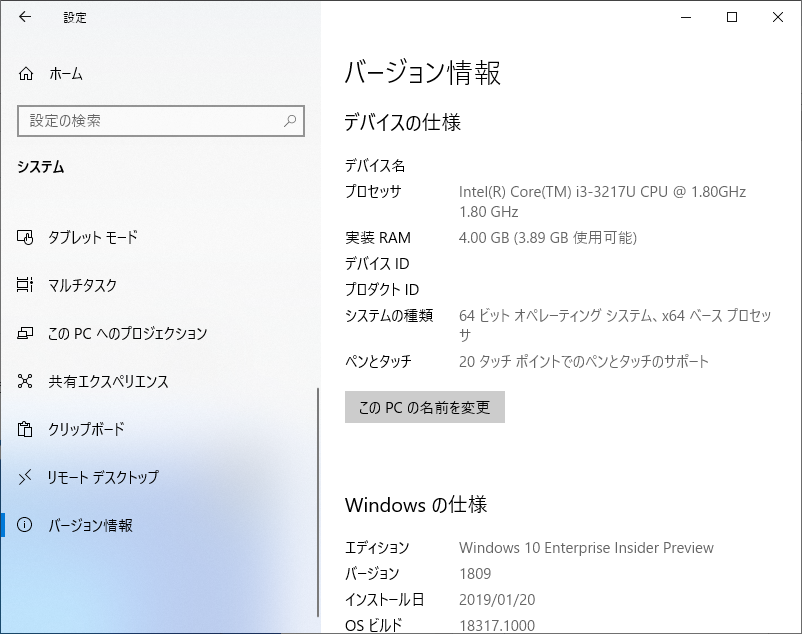The image size is (802, 634).
Task: Click この PC の名前を変更 button
Action: (425, 407)
